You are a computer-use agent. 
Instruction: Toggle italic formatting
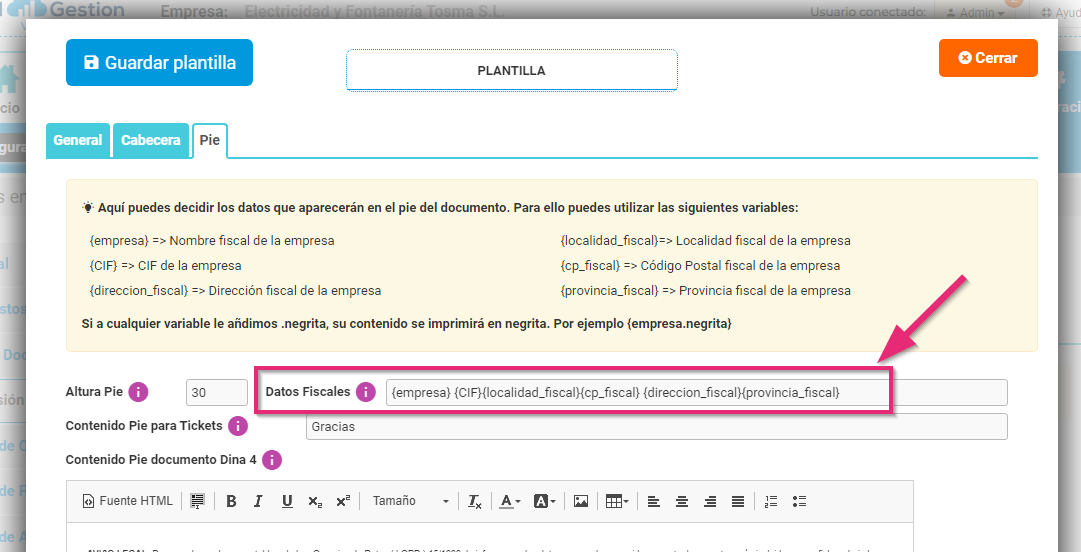pos(259,501)
